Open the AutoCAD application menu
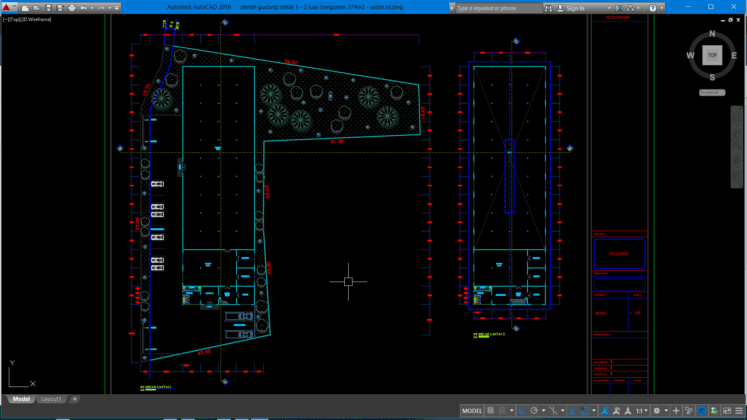The image size is (747, 420). (x=8, y=7)
